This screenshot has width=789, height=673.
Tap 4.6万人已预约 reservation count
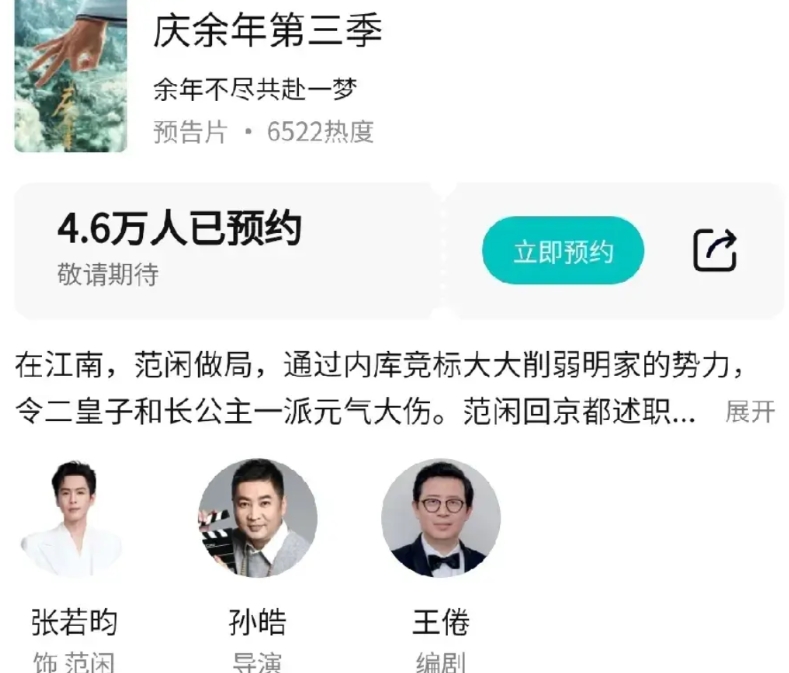(x=180, y=229)
